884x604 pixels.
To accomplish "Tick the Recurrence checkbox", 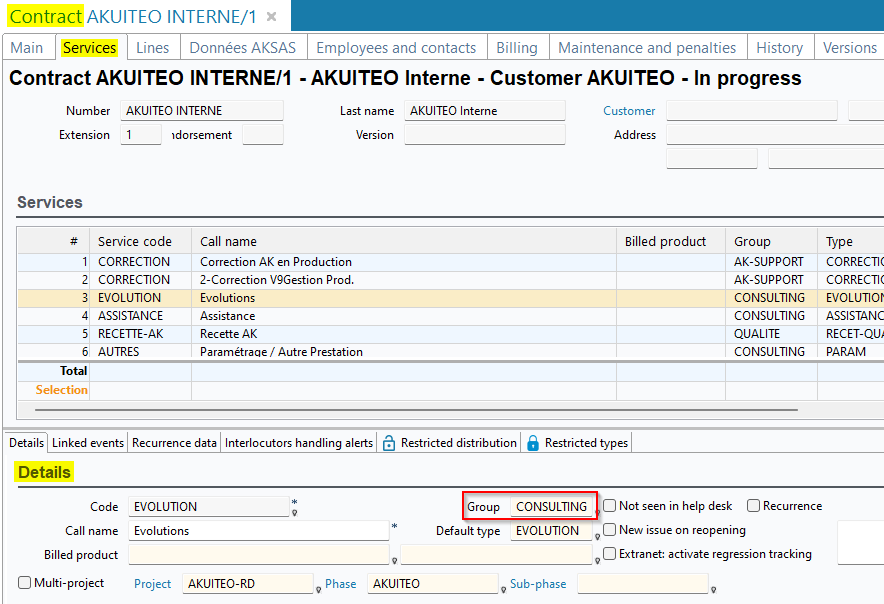I will pos(754,506).
